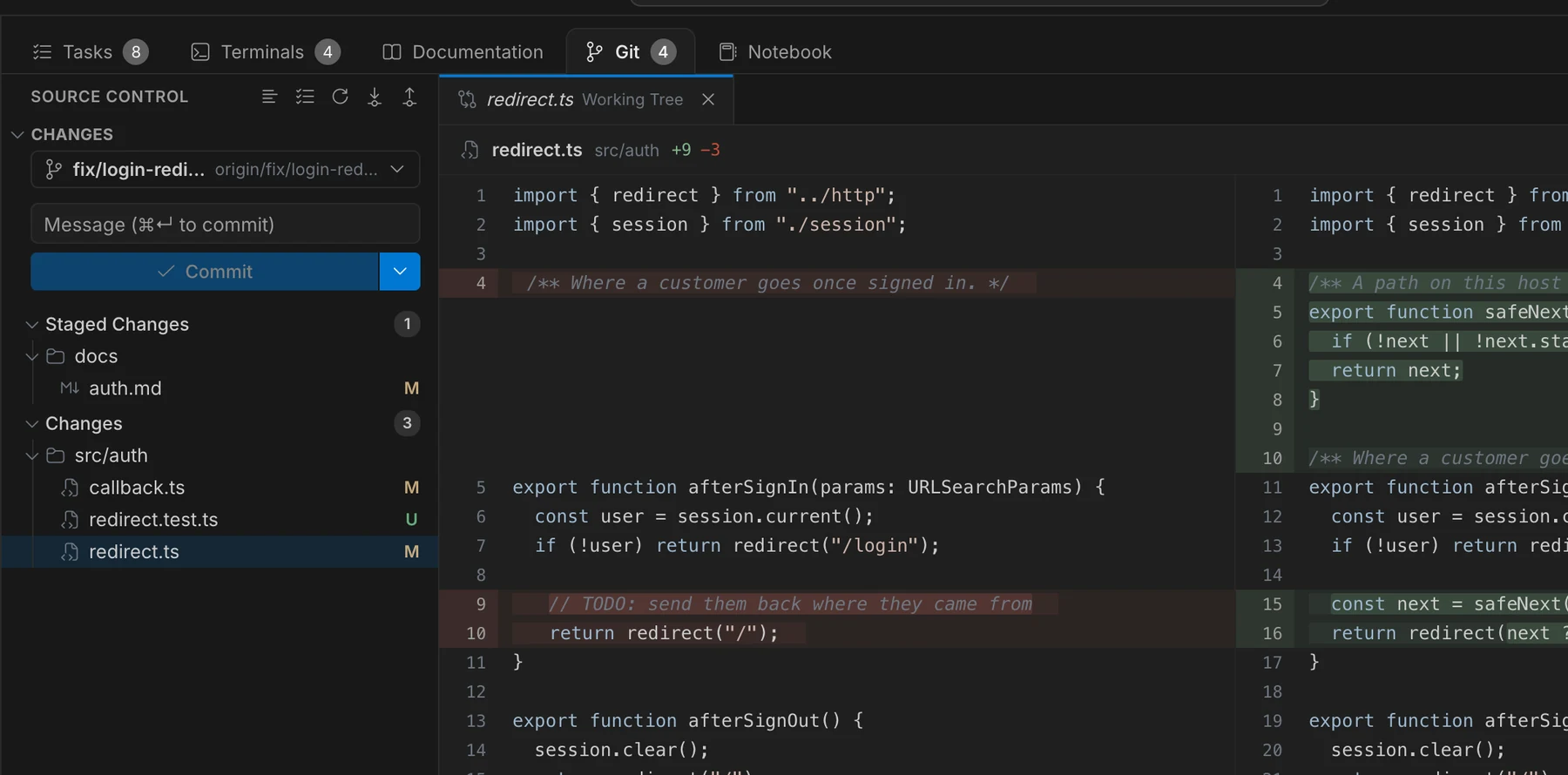Collapse the Staged Changes group

pyautogui.click(x=32, y=324)
